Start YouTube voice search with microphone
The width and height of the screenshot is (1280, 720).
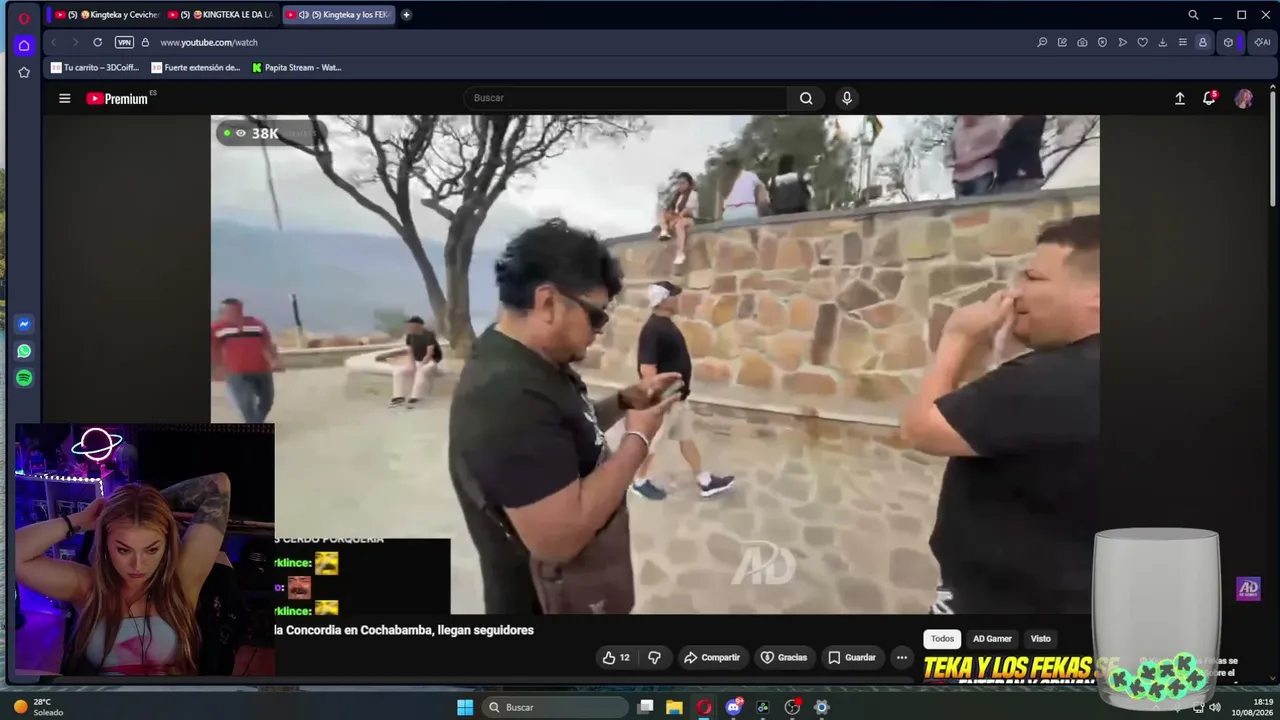click(847, 98)
